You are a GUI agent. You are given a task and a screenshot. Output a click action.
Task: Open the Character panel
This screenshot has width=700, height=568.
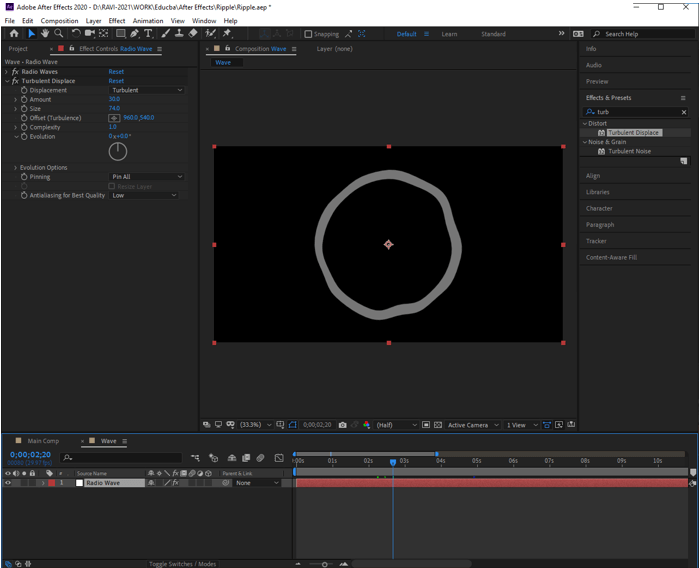[599, 209]
